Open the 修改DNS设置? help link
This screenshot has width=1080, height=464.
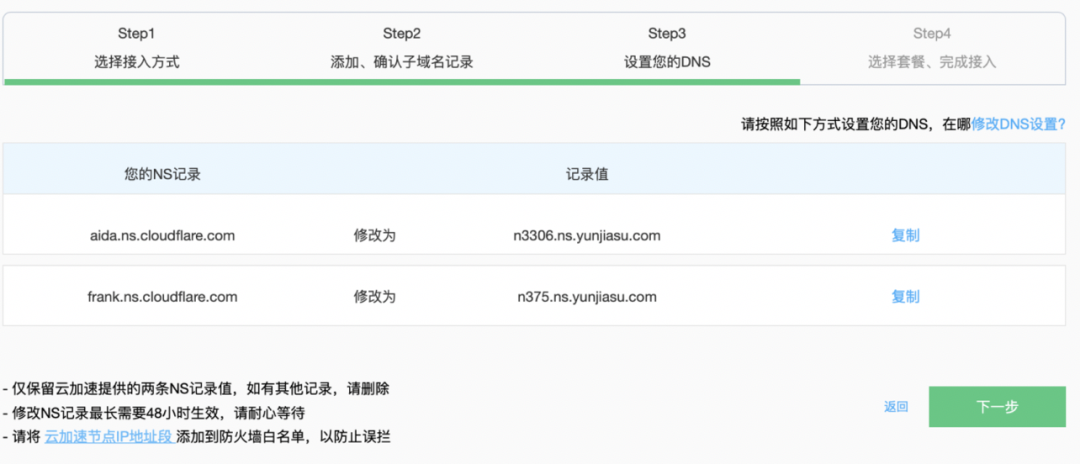[x=1018, y=125]
